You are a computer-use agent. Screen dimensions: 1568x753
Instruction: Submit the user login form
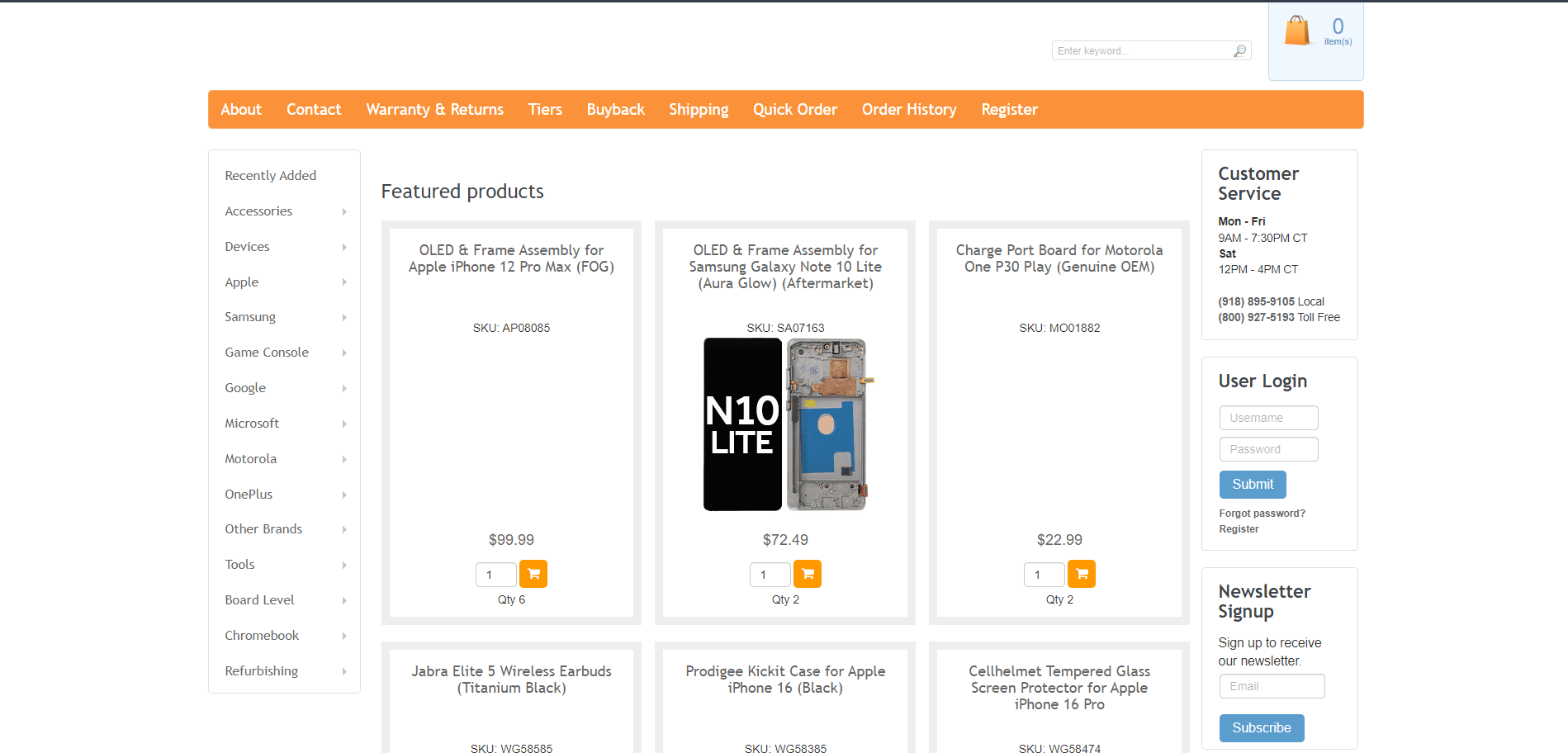(x=1253, y=485)
